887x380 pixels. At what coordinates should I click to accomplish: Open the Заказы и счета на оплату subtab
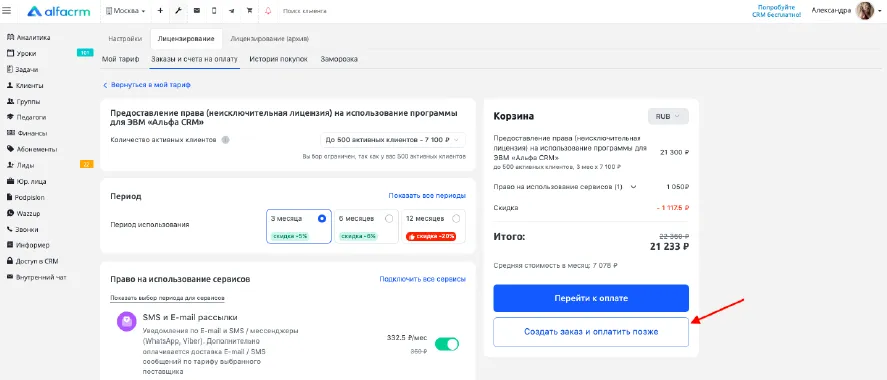[x=194, y=59]
